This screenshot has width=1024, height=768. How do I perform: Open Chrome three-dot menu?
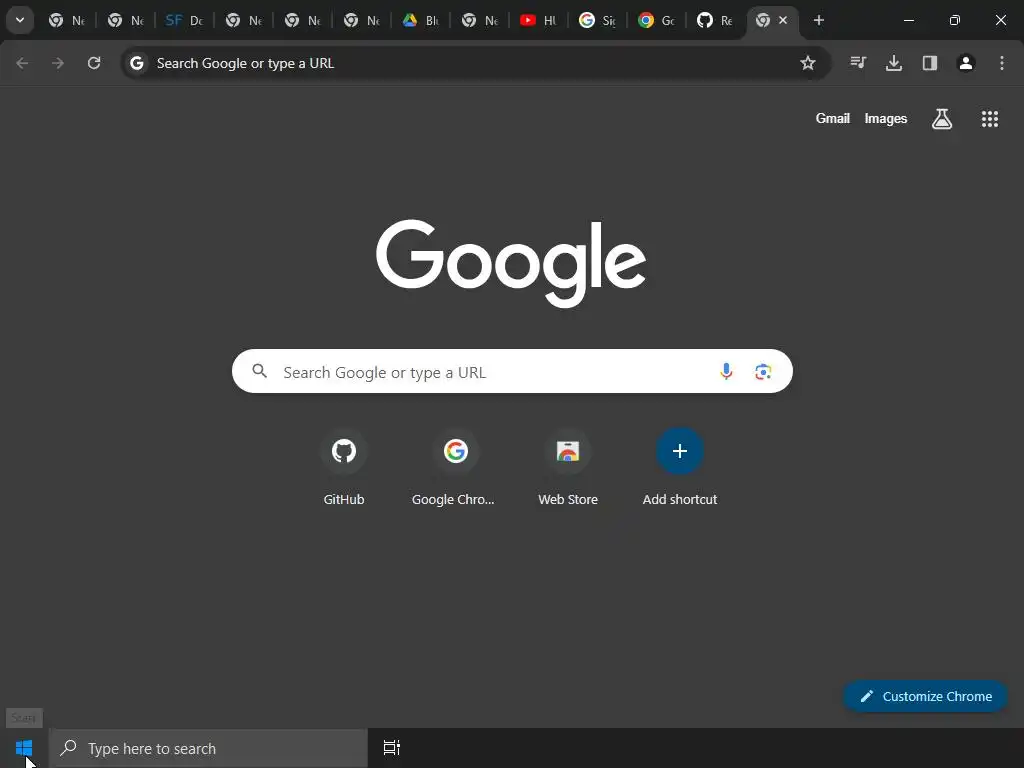point(1002,63)
